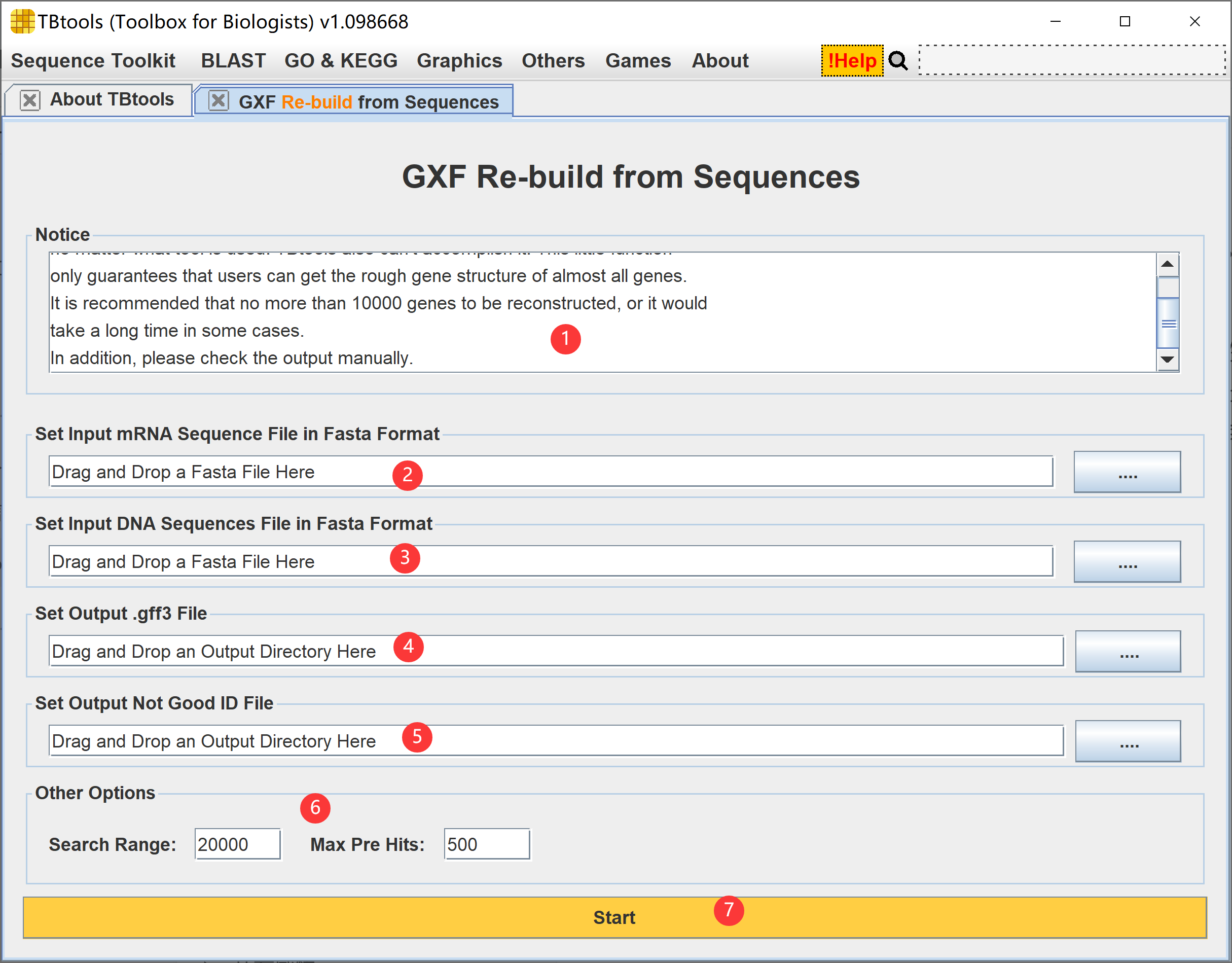Click the Max Pre Hits value field
The image size is (1232, 963).
487,844
